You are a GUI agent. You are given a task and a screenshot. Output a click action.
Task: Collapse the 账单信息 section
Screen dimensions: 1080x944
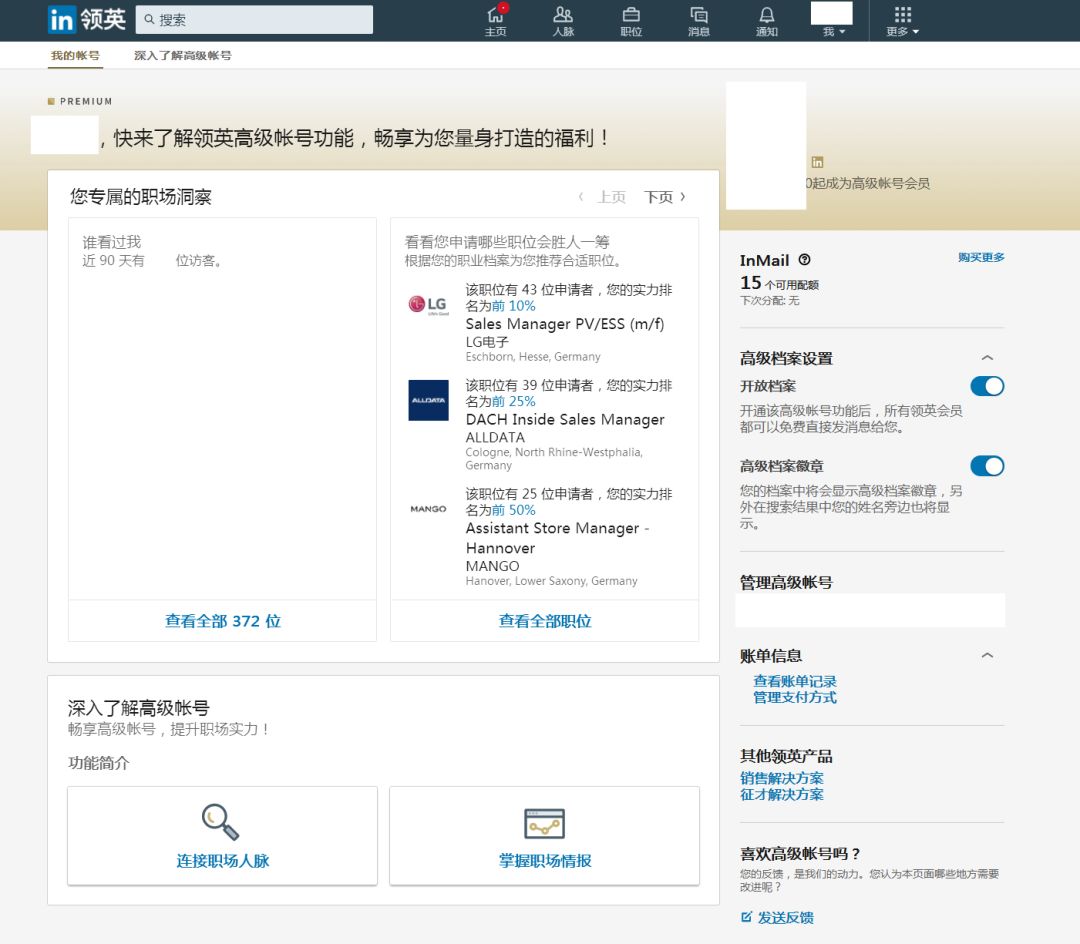[x=987, y=655]
